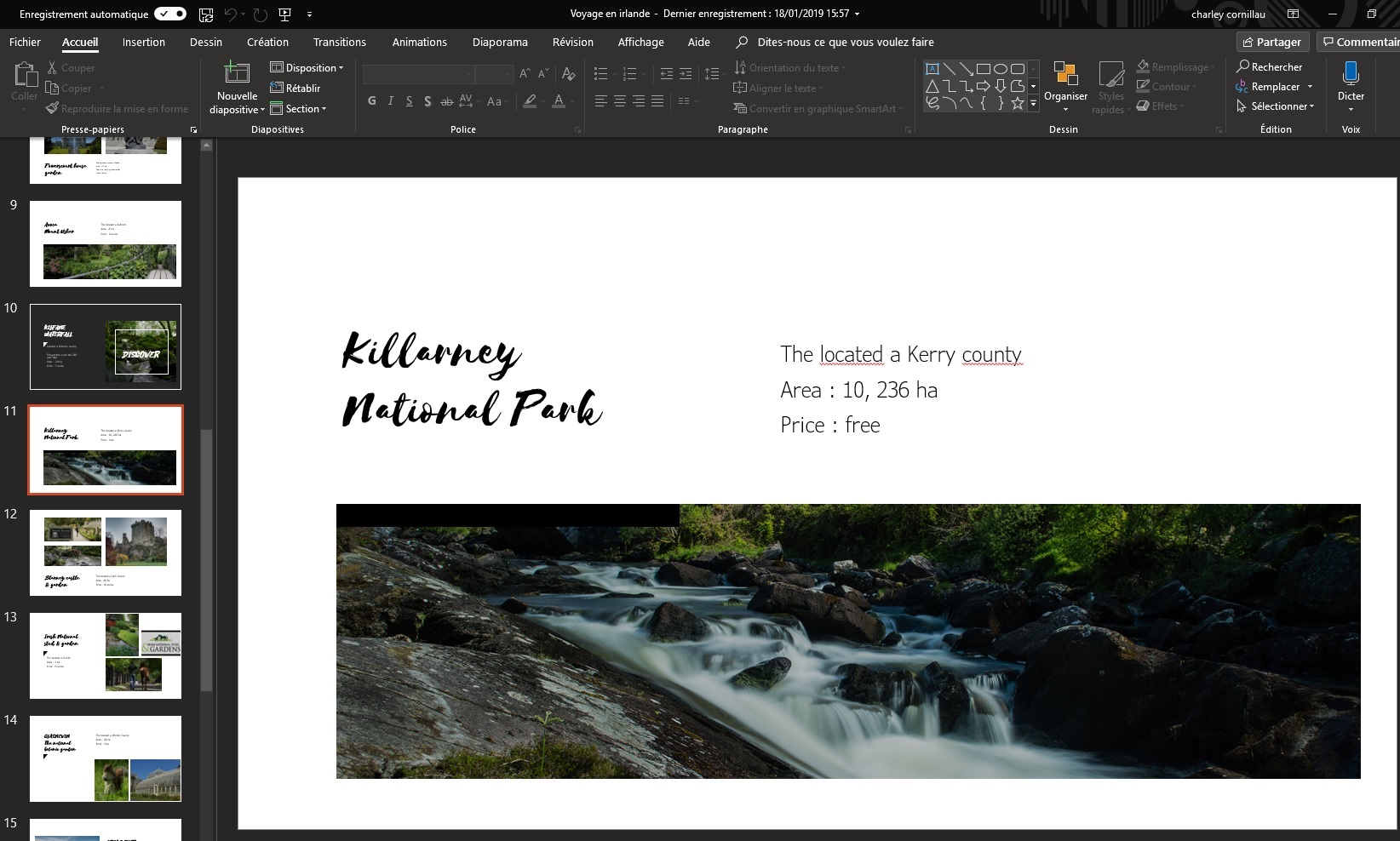The width and height of the screenshot is (1400, 841).
Task: Switch to the Insertion tab
Action: click(144, 42)
